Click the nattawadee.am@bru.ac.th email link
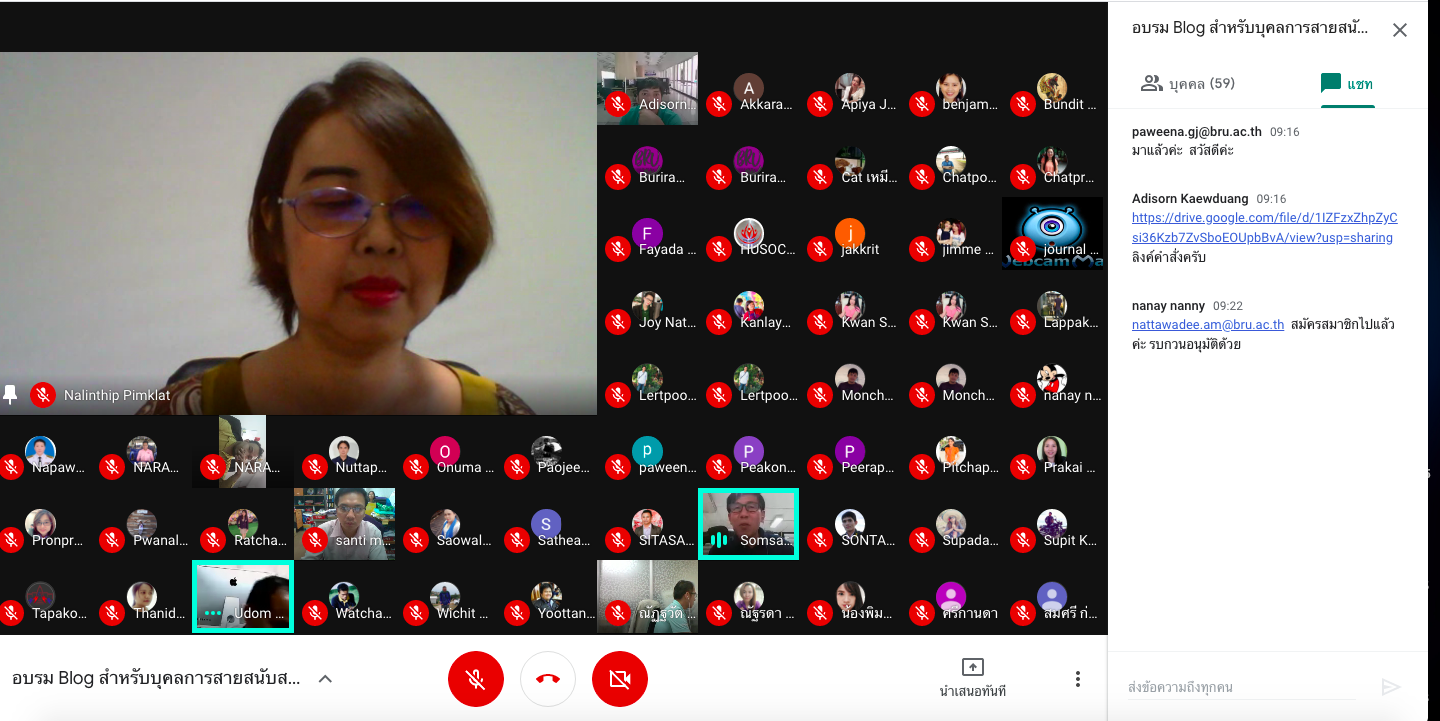This screenshot has width=1440, height=721. (x=1208, y=325)
